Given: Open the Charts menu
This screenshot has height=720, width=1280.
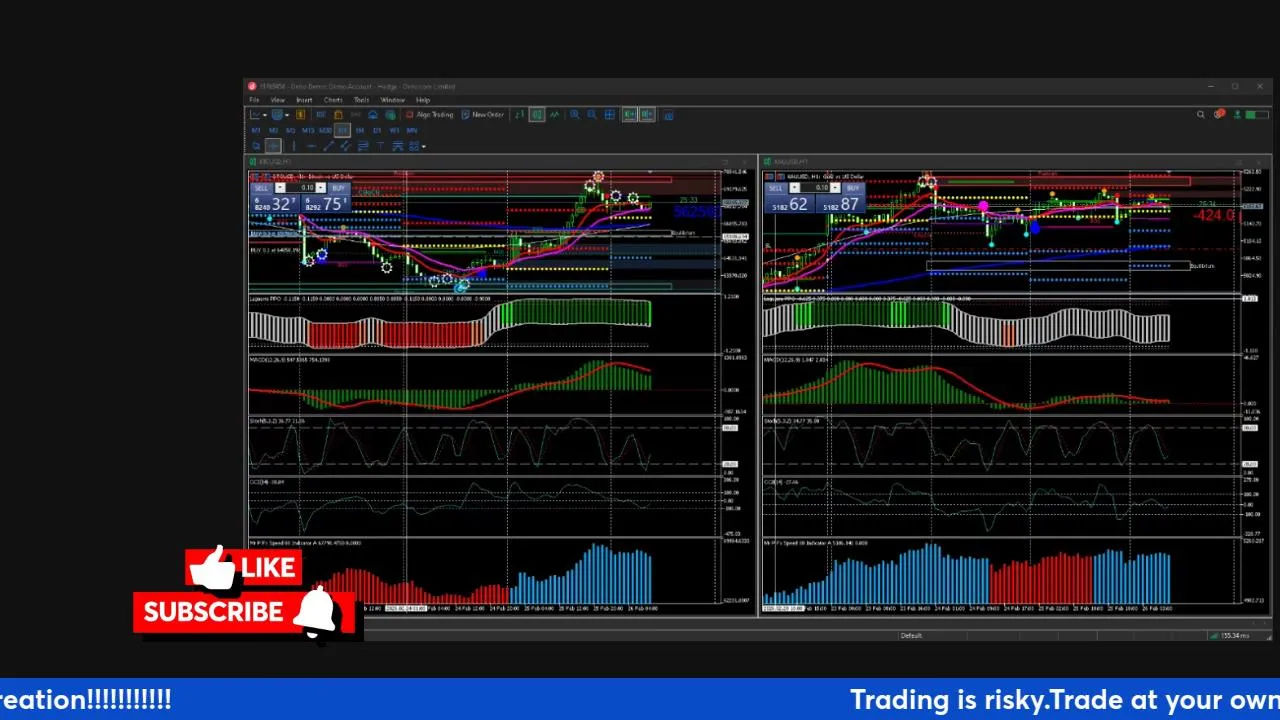Looking at the screenshot, I should click(x=333, y=100).
